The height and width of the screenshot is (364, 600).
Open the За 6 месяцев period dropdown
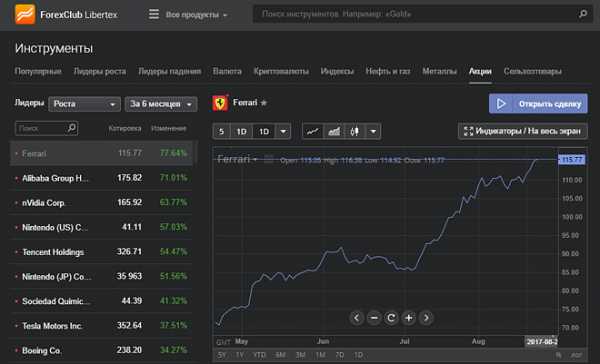pyautogui.click(x=161, y=104)
